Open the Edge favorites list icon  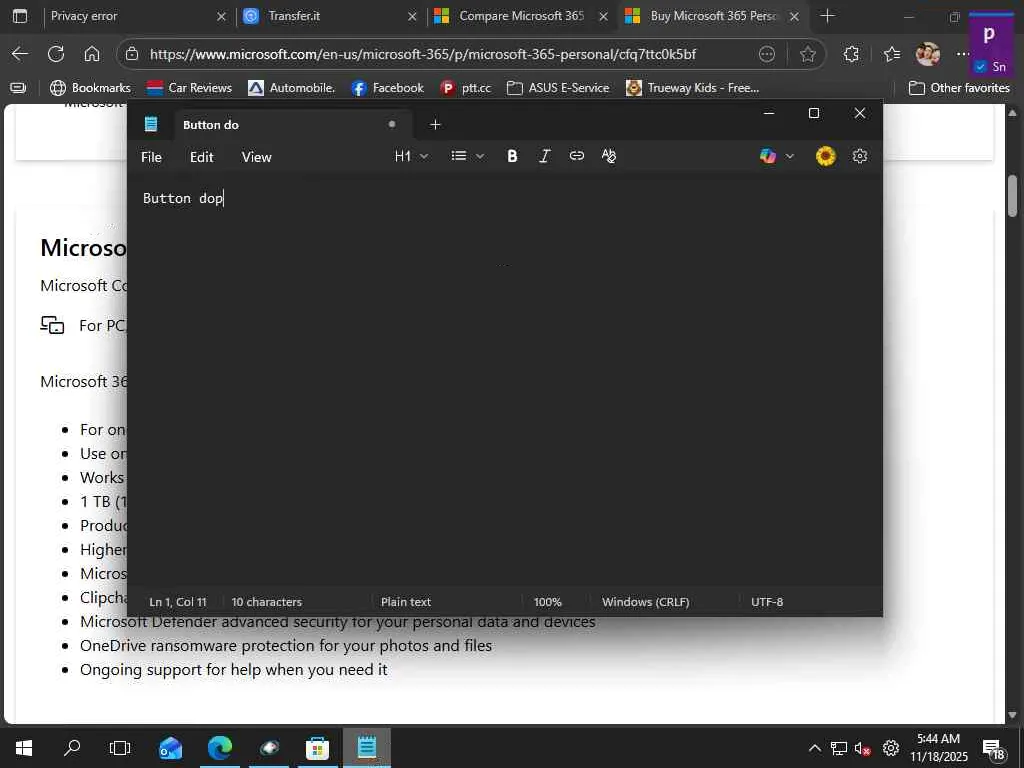(891, 54)
